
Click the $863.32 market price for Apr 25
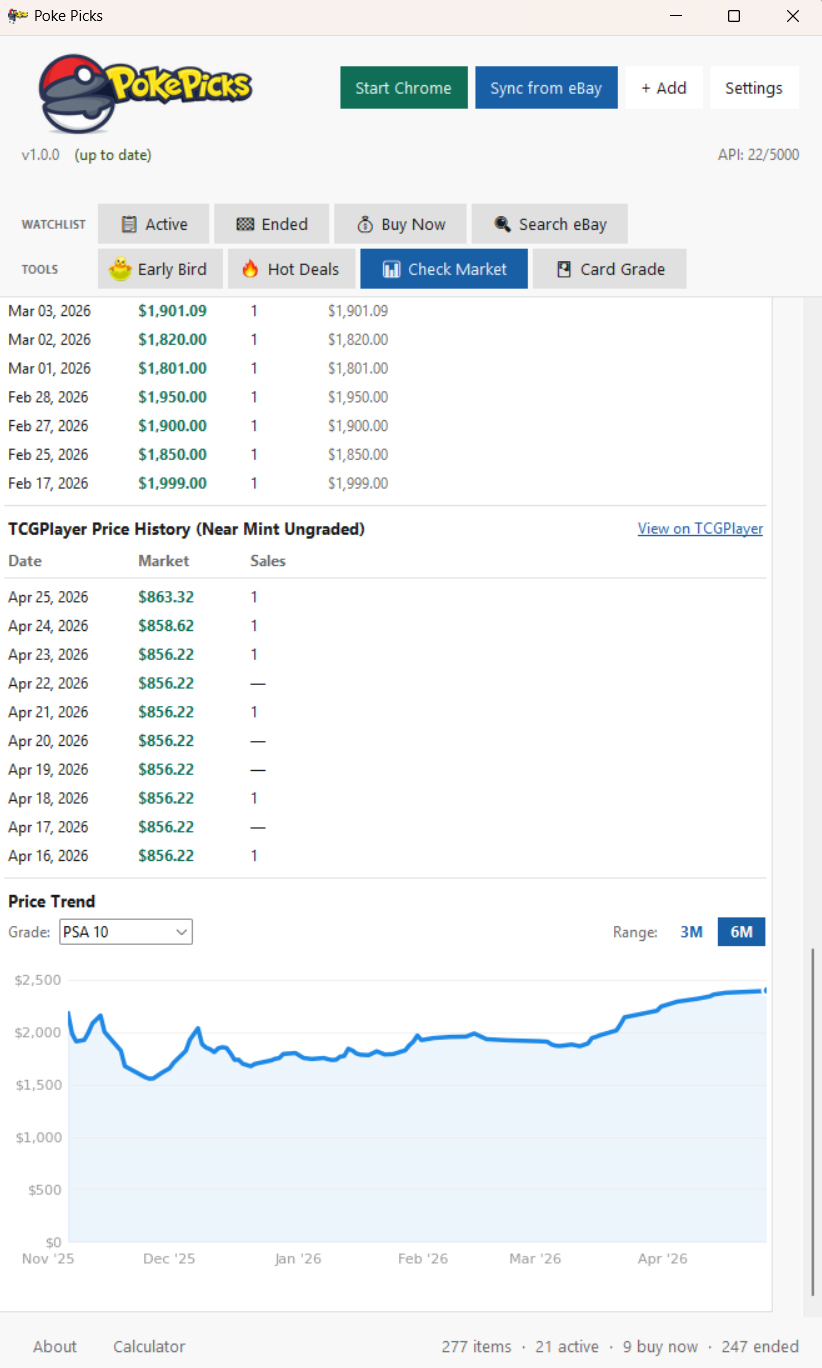point(166,597)
